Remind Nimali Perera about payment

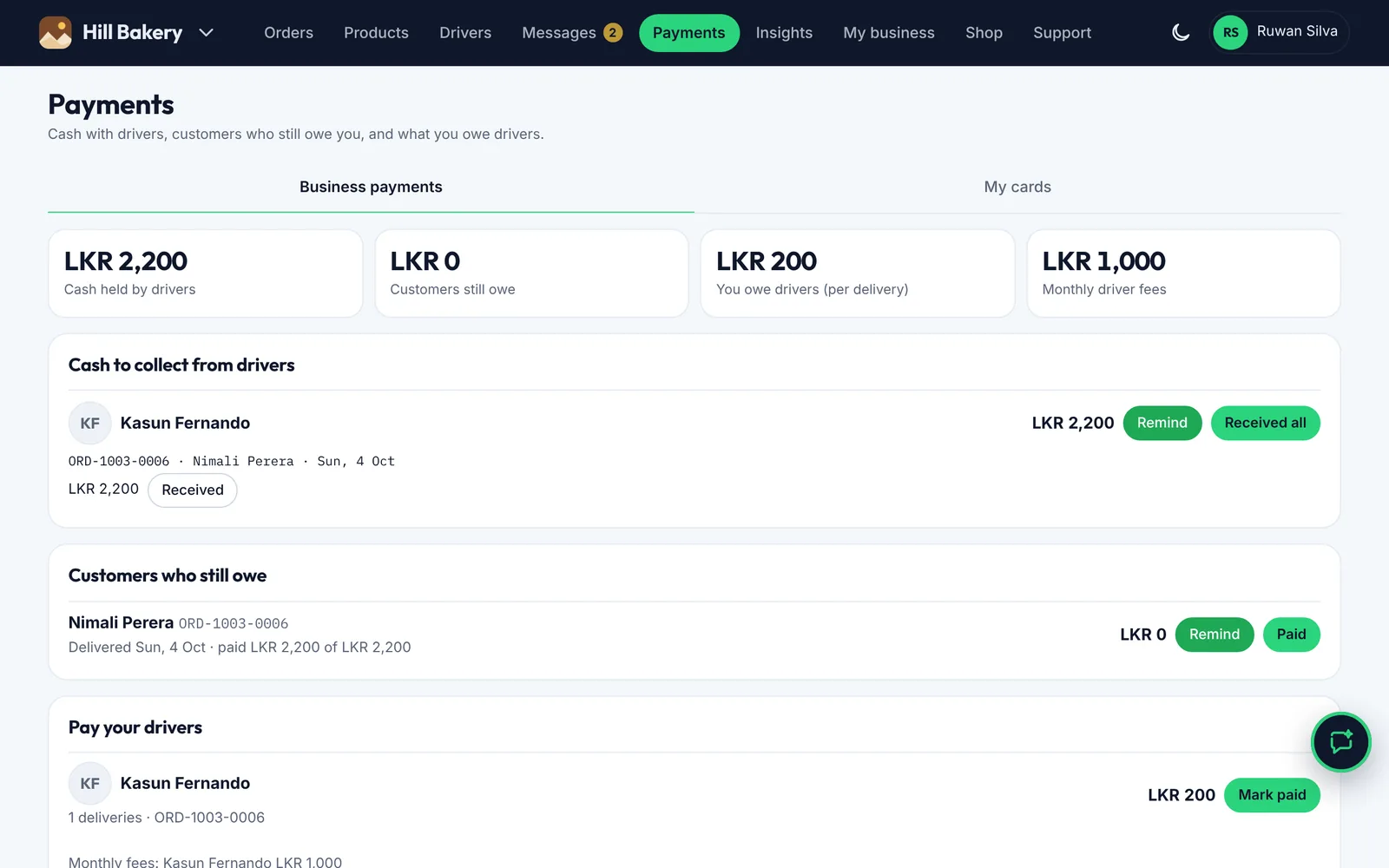pos(1214,635)
